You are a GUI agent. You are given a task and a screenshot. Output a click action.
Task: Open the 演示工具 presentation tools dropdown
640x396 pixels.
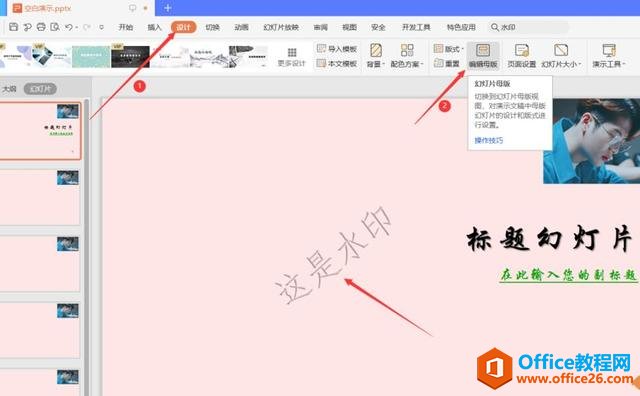click(x=609, y=56)
